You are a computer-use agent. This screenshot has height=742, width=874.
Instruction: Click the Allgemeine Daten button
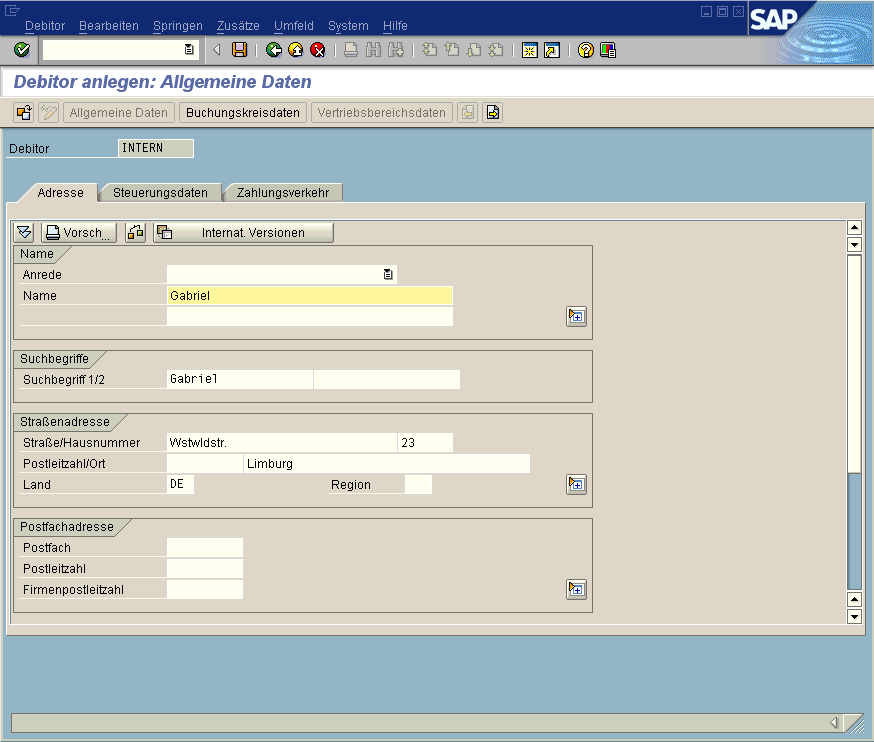(x=119, y=113)
